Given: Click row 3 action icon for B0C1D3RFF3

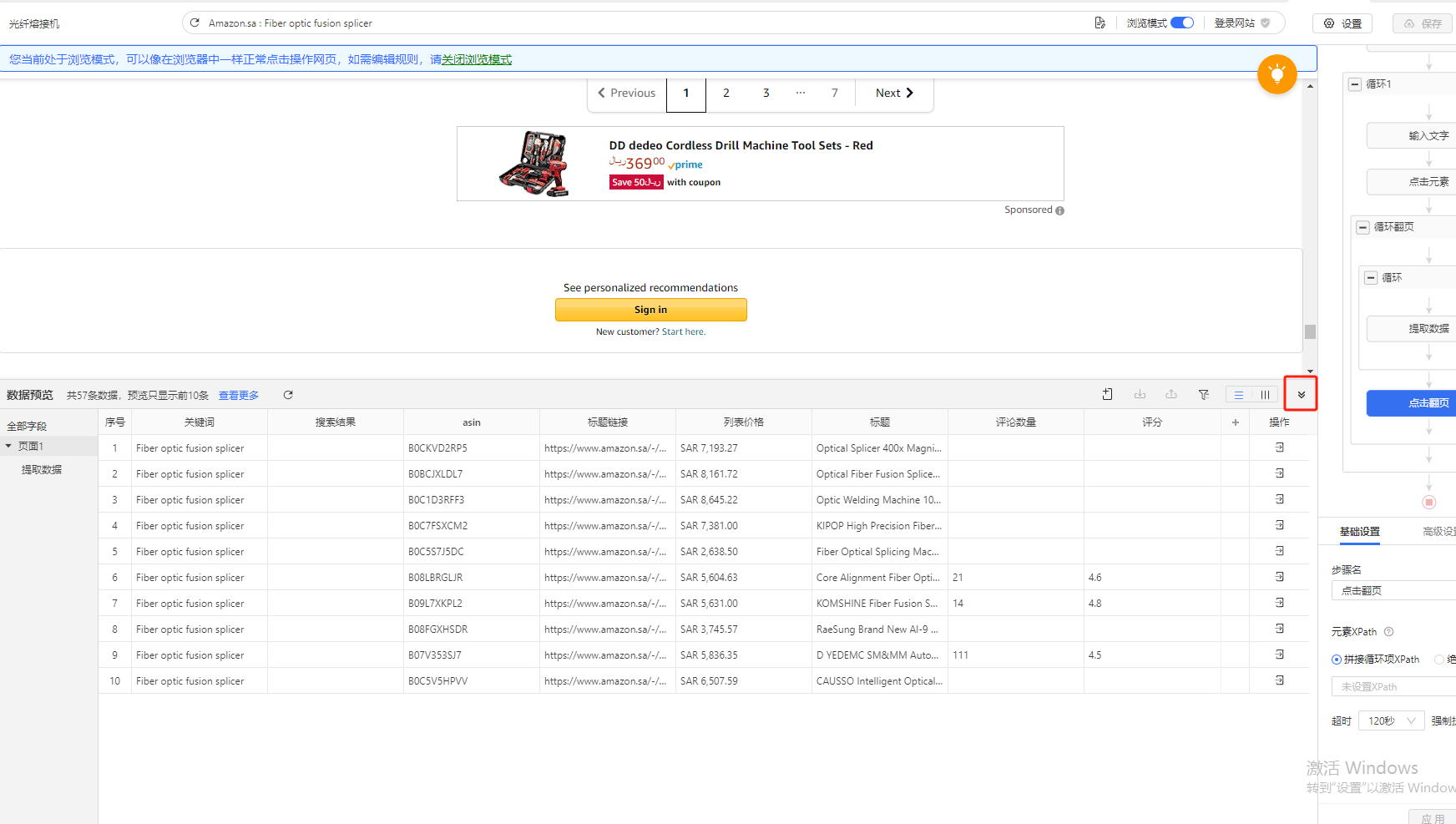Looking at the screenshot, I should coord(1279,499).
